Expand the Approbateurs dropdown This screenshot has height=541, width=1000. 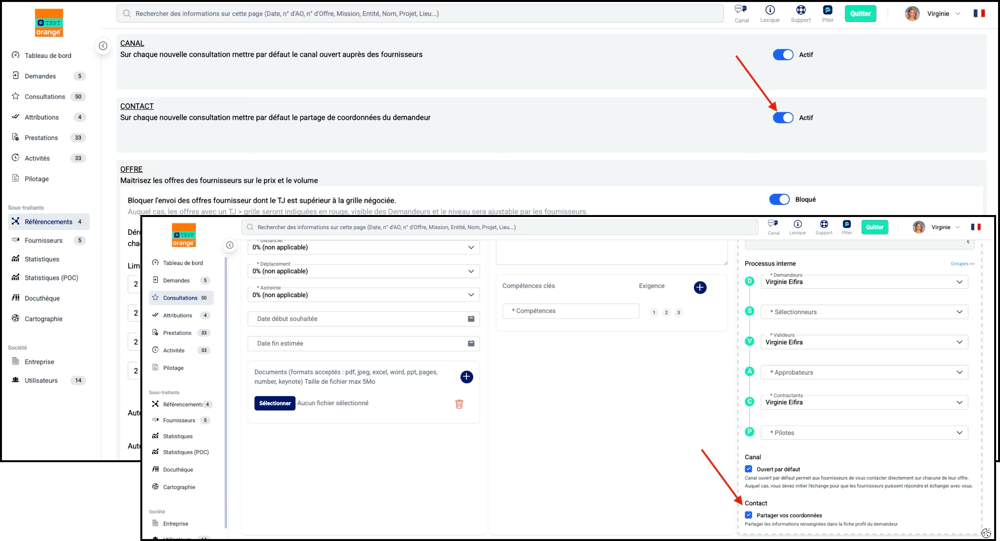point(864,372)
